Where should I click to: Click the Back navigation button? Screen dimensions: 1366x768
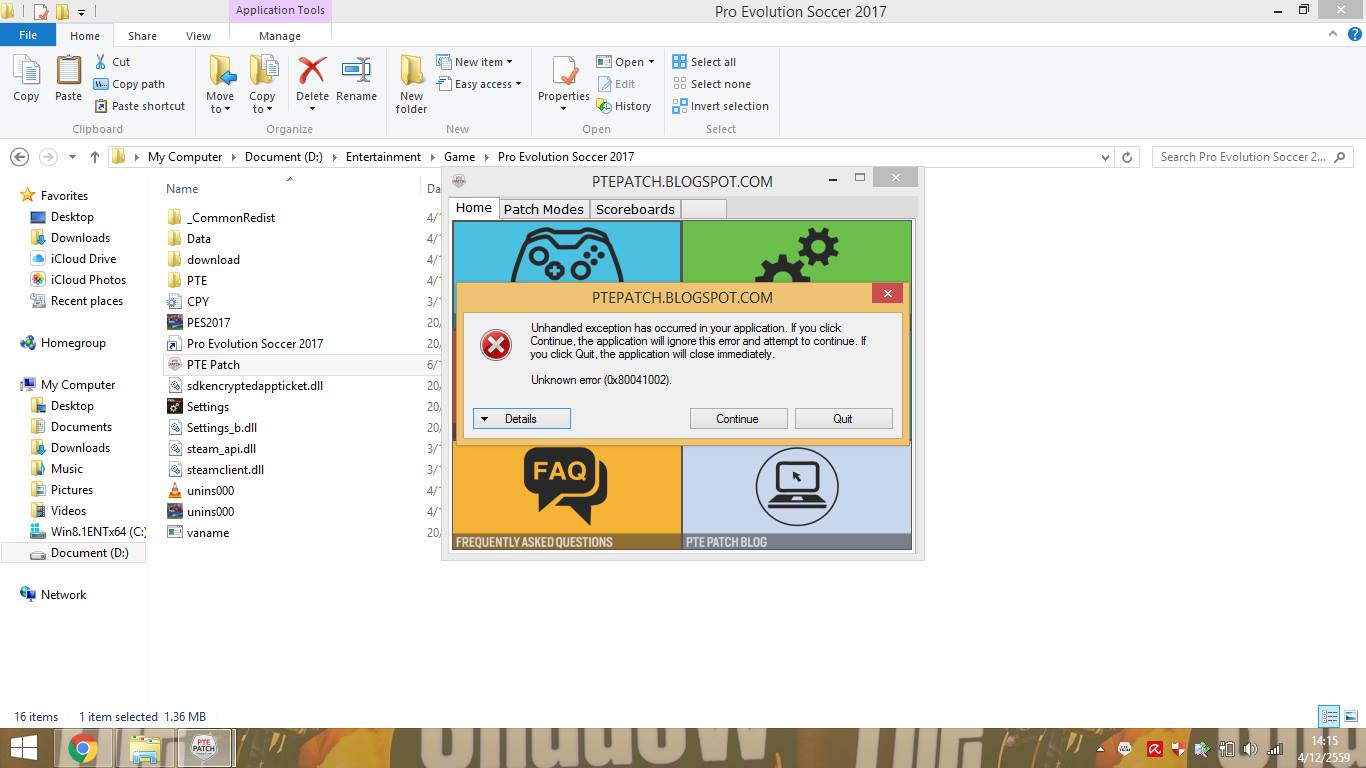(x=19, y=157)
